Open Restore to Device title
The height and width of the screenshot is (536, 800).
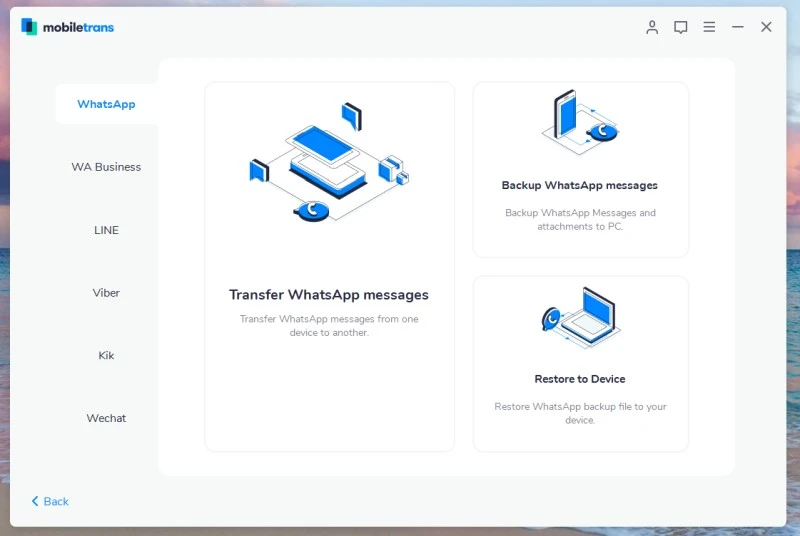(580, 379)
